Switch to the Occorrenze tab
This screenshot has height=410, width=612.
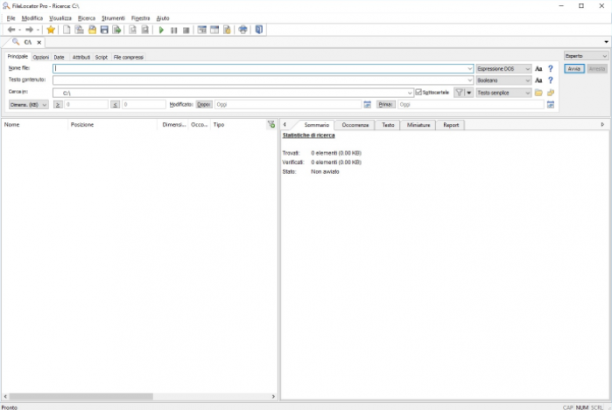click(x=355, y=125)
